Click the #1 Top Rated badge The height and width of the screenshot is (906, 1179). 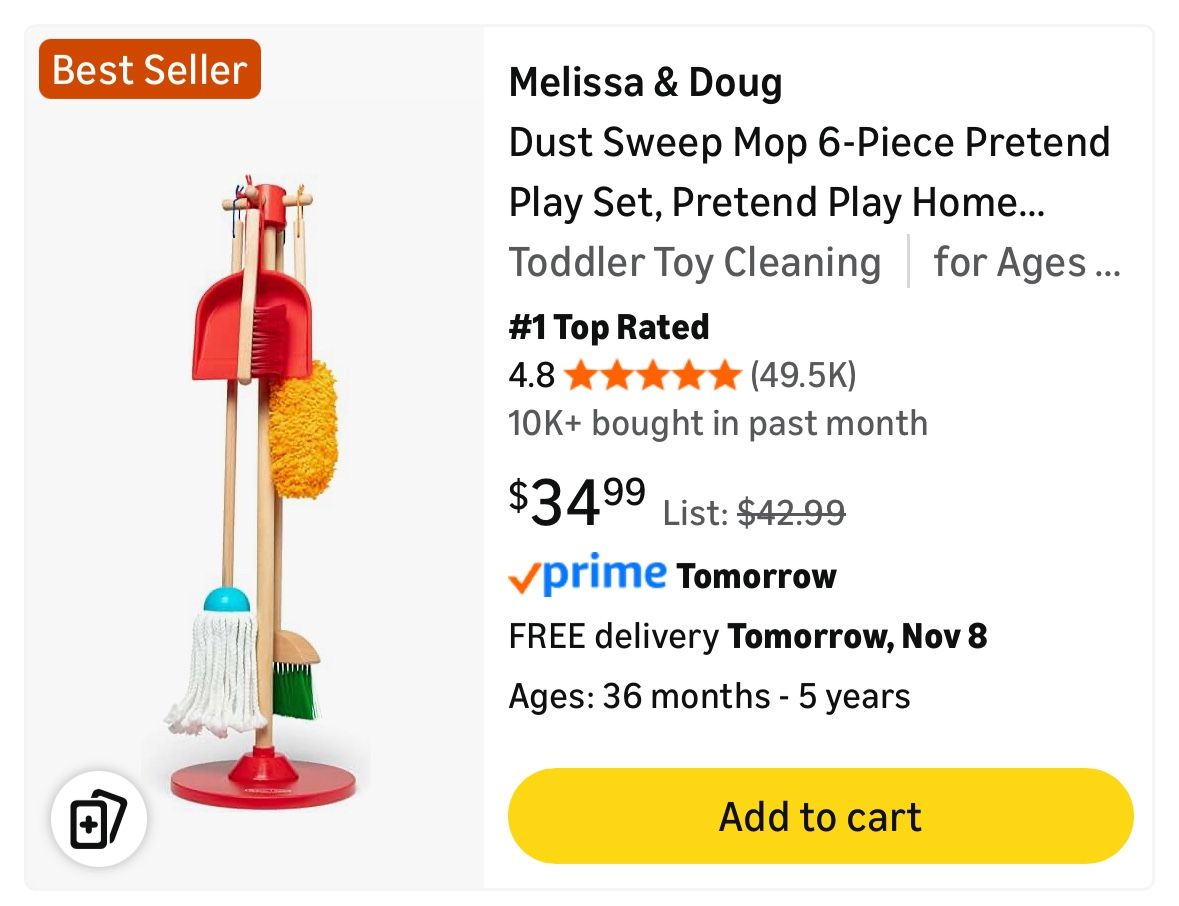tap(608, 326)
